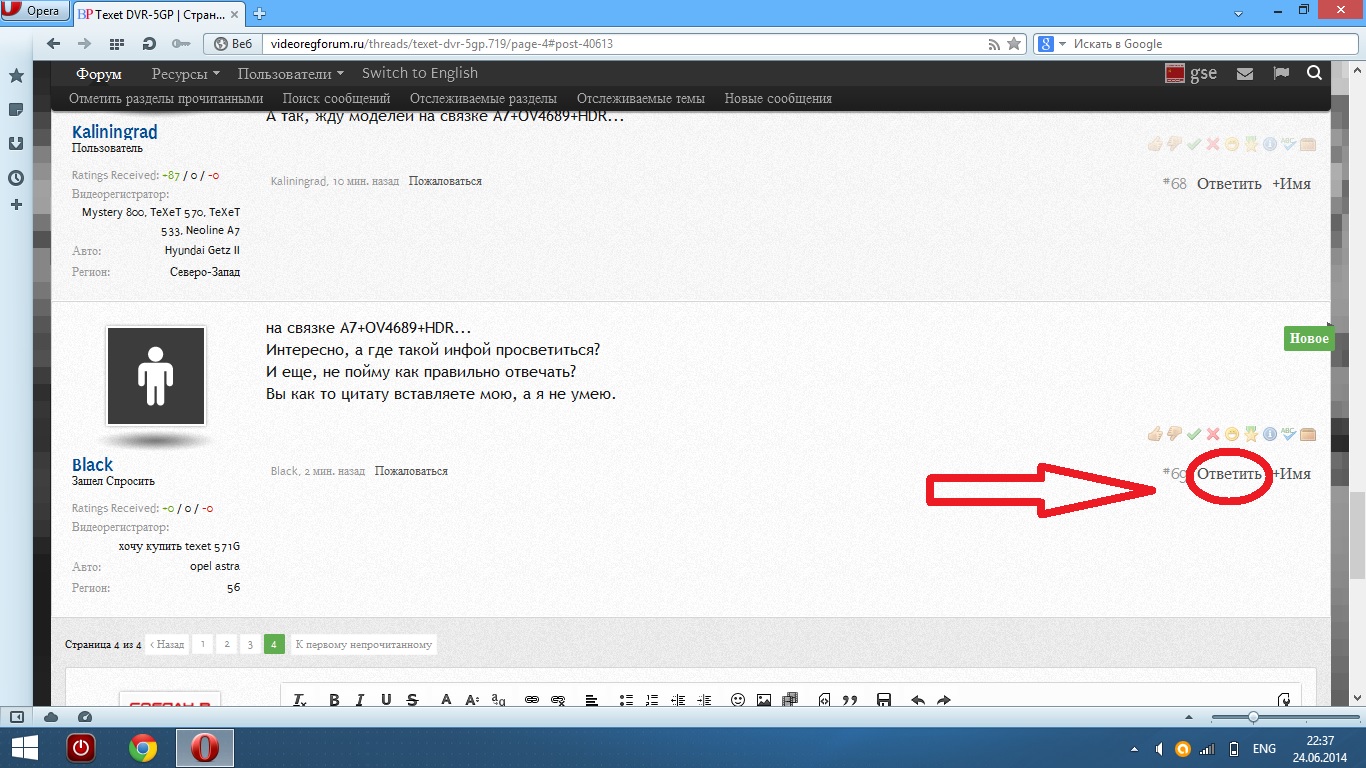Expand the Пользователи dropdown menu

(290, 73)
